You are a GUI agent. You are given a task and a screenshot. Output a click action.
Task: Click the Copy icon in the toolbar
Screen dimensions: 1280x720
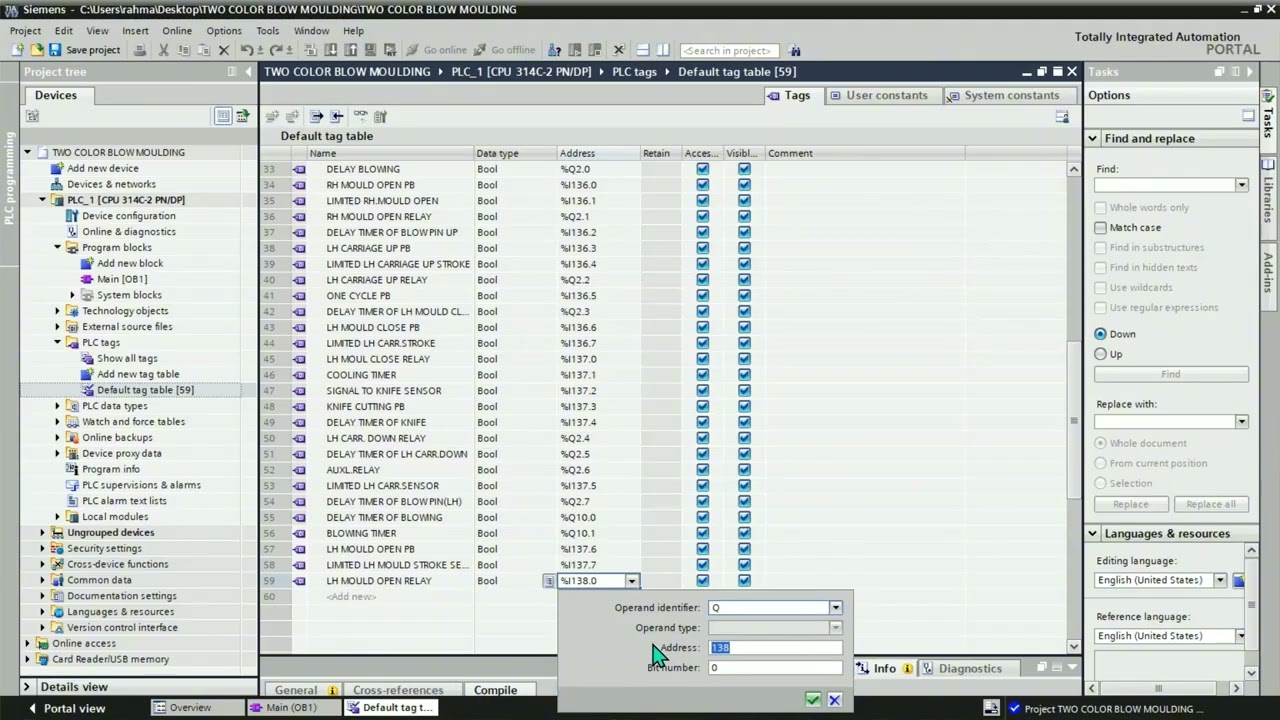(x=182, y=50)
